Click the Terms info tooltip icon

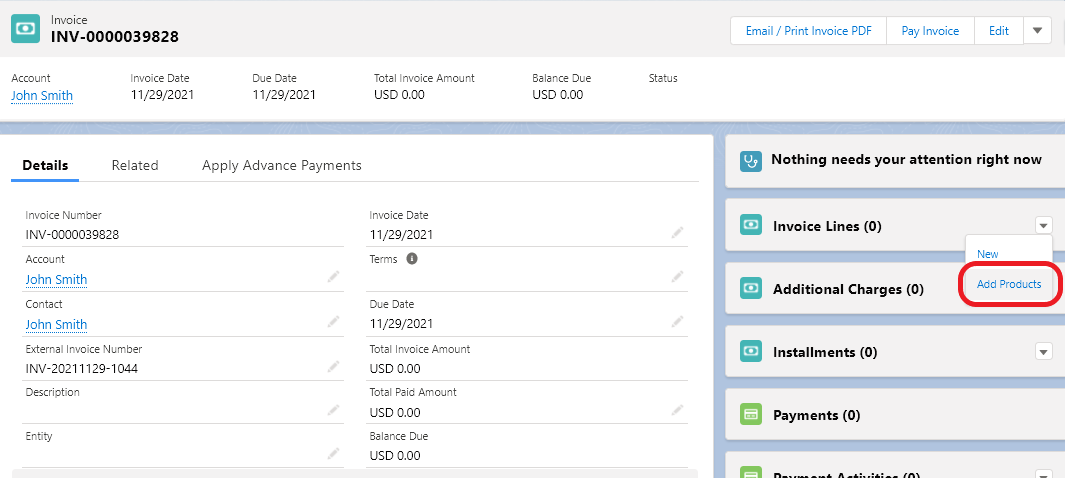(411, 259)
